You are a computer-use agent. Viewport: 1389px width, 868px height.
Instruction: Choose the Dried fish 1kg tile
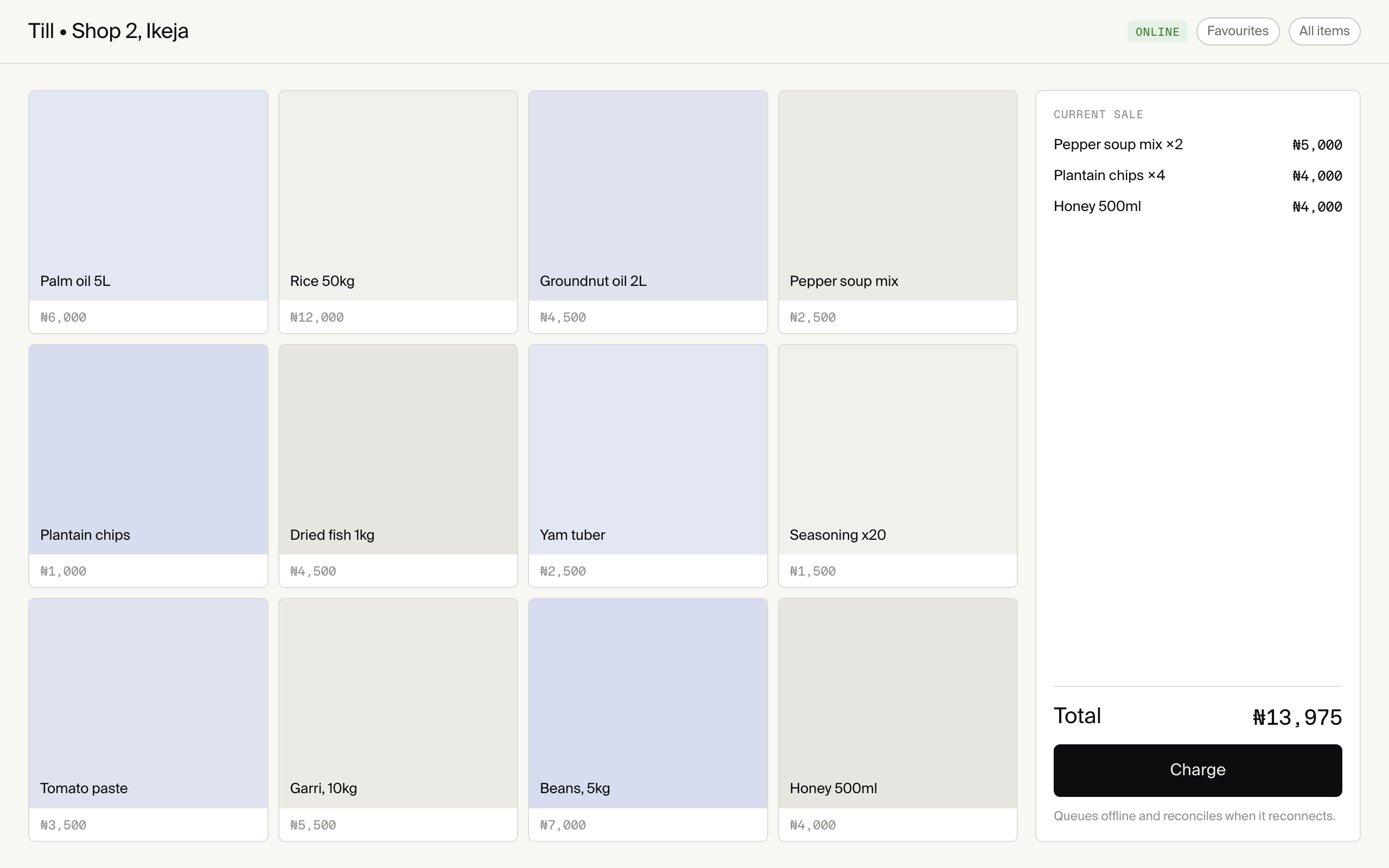point(398,465)
